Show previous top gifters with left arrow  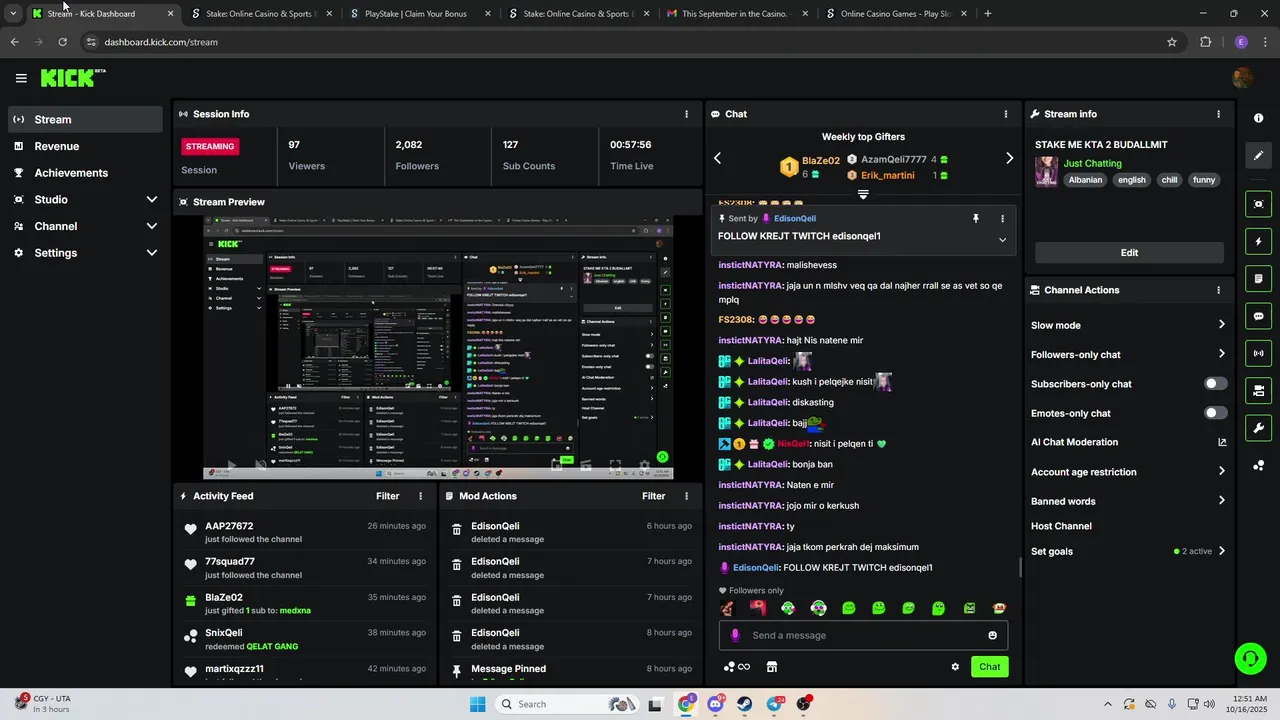tap(717, 158)
